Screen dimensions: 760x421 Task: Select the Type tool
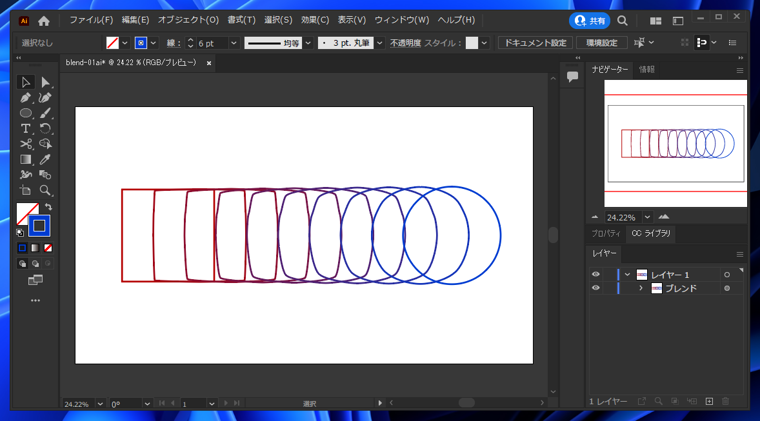point(26,128)
